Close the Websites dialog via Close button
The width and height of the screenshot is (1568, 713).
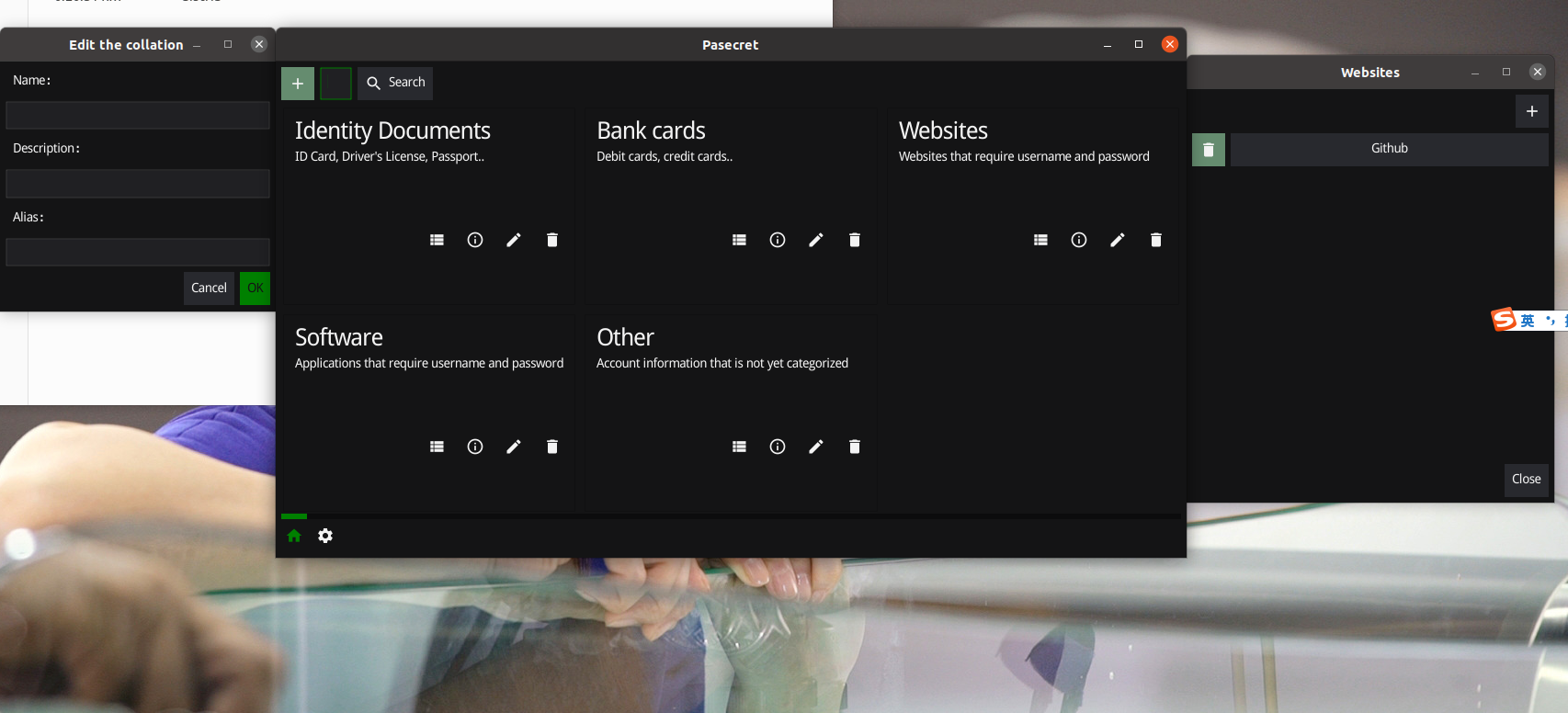pyautogui.click(x=1527, y=480)
